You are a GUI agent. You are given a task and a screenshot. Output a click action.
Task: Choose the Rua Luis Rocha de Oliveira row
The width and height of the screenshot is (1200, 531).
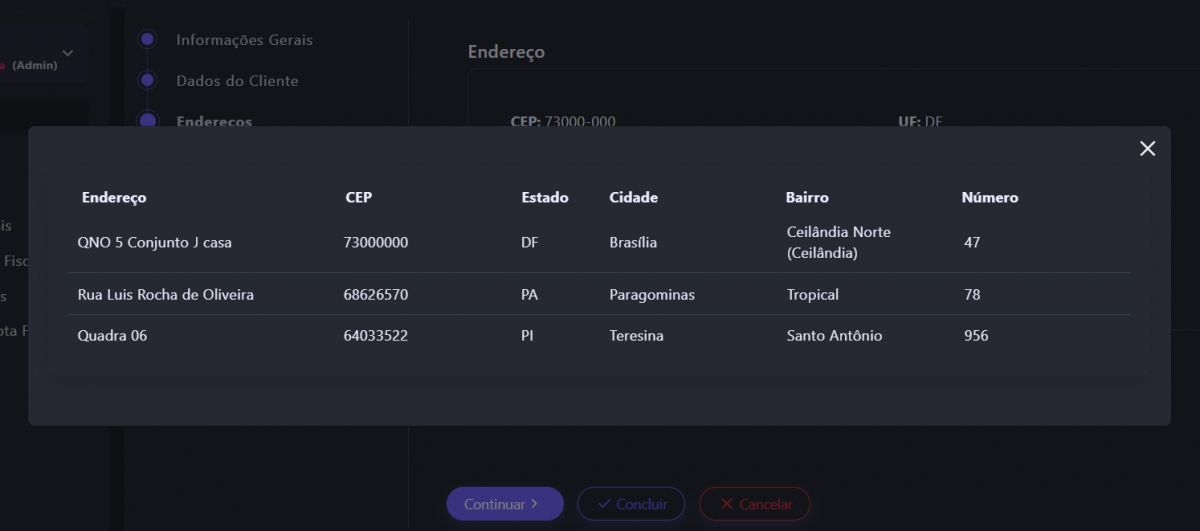point(165,295)
